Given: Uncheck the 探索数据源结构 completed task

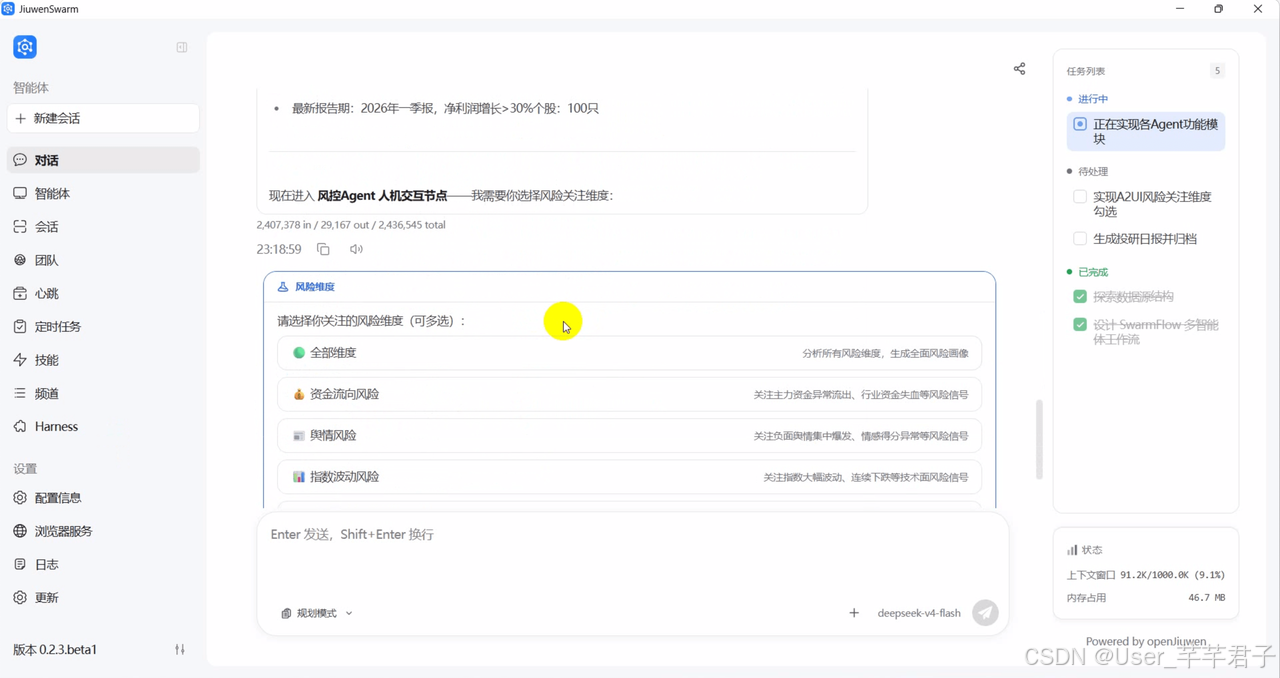Looking at the screenshot, I should (x=1080, y=296).
